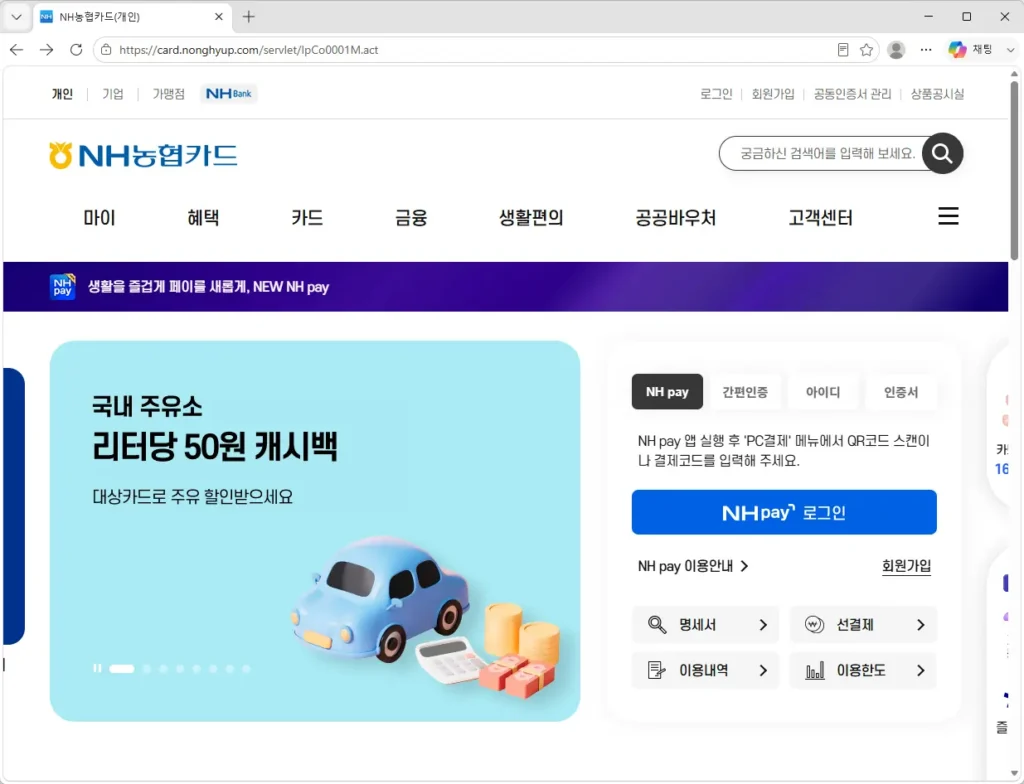
Task: Select the 아이디 login tab
Action: point(823,392)
